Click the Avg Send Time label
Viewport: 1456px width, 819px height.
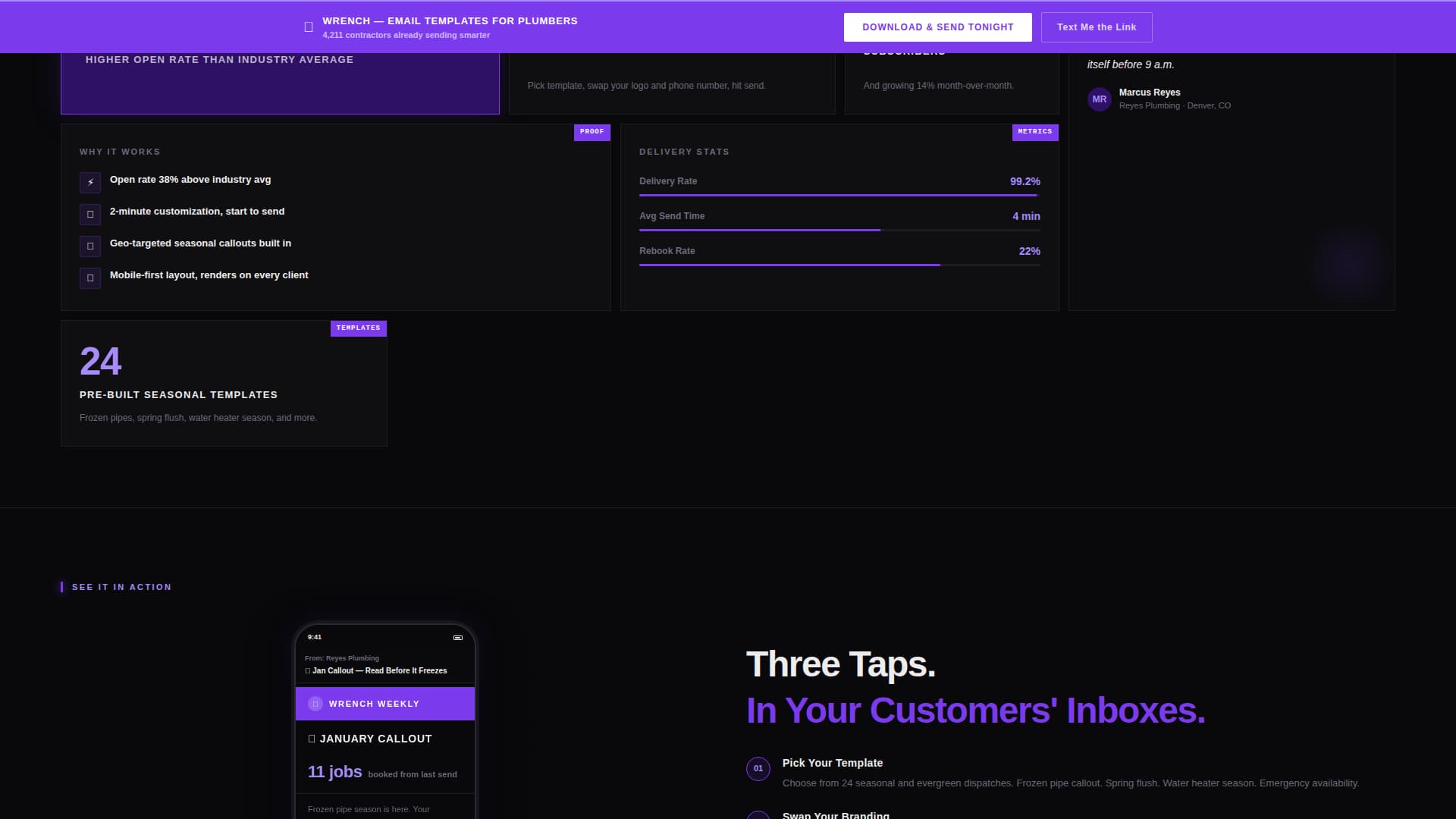tap(672, 216)
